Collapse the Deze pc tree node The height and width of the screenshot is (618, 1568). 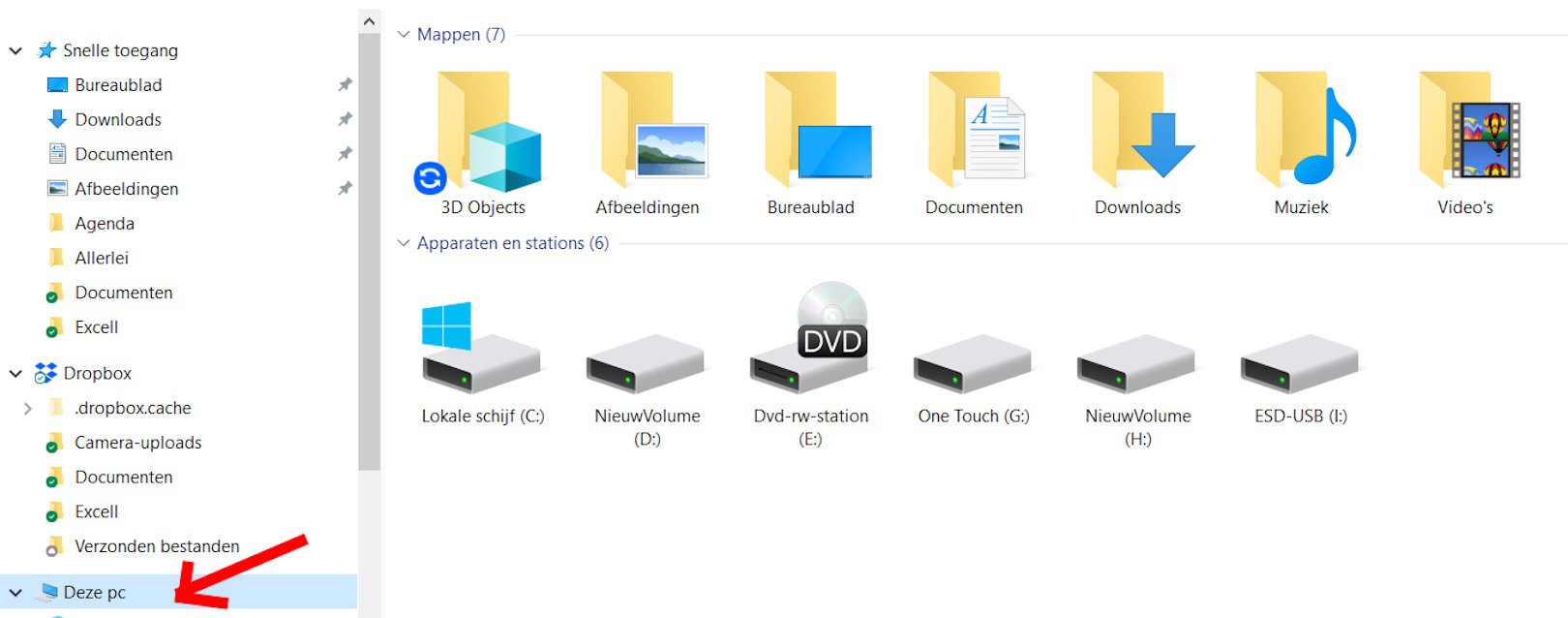tap(15, 592)
